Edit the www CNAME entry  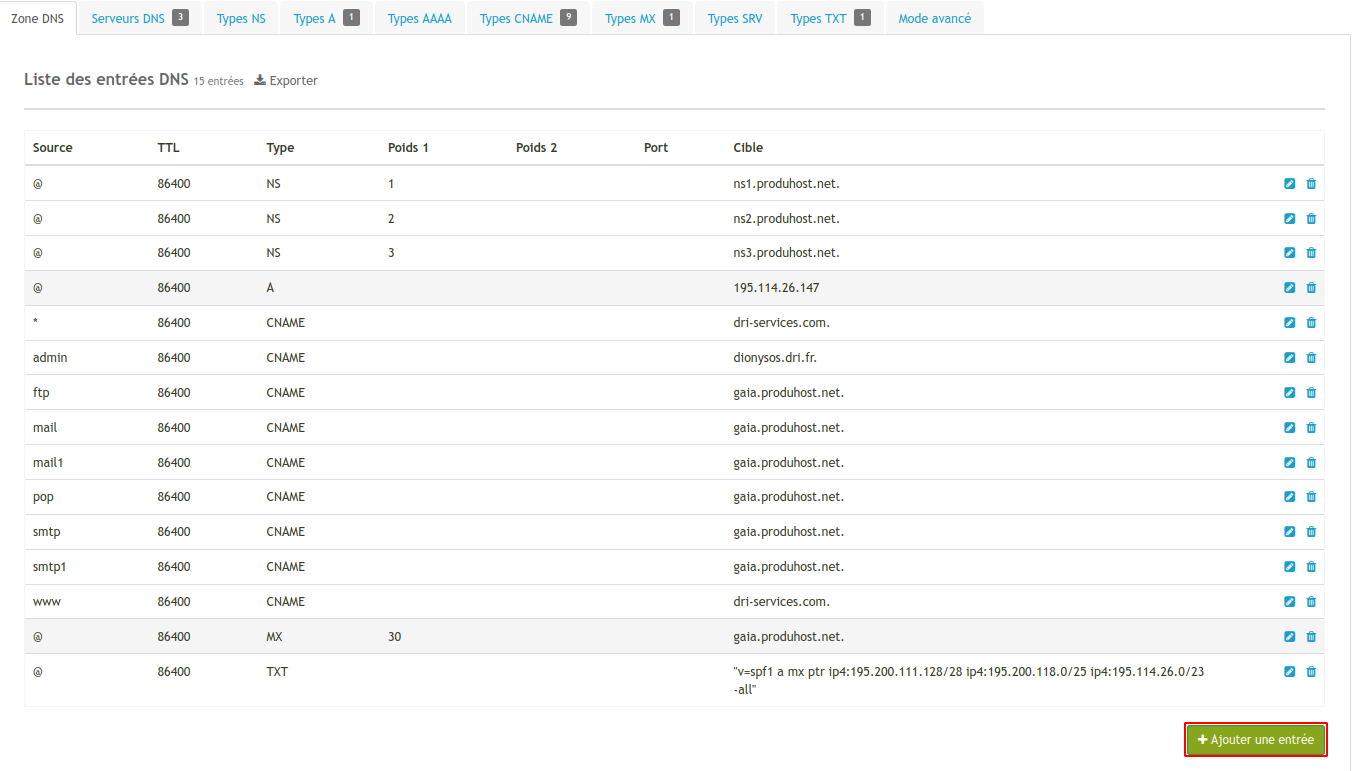point(1289,602)
